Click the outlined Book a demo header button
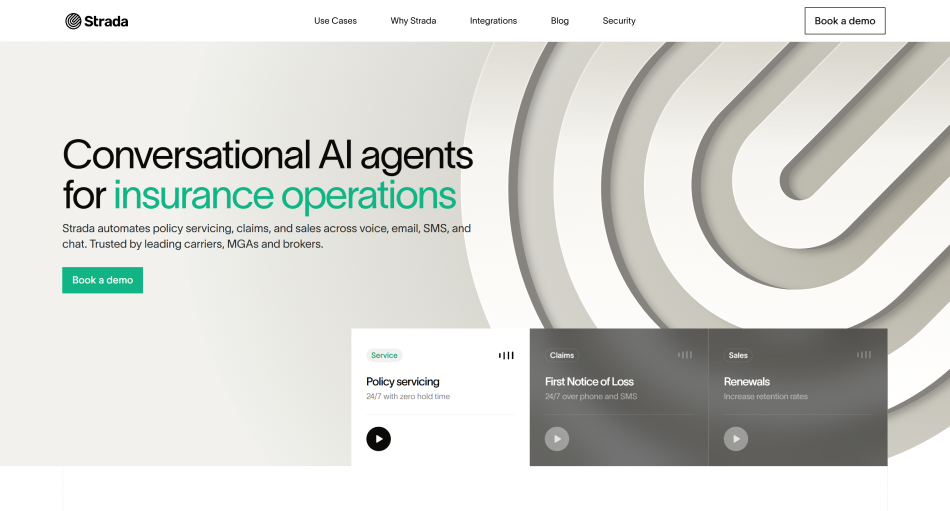Screen dimensions: 950x511 [x=845, y=21]
